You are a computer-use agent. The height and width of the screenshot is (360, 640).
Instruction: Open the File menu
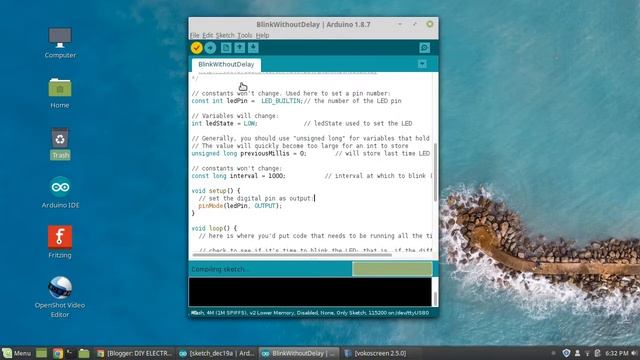[x=195, y=36]
